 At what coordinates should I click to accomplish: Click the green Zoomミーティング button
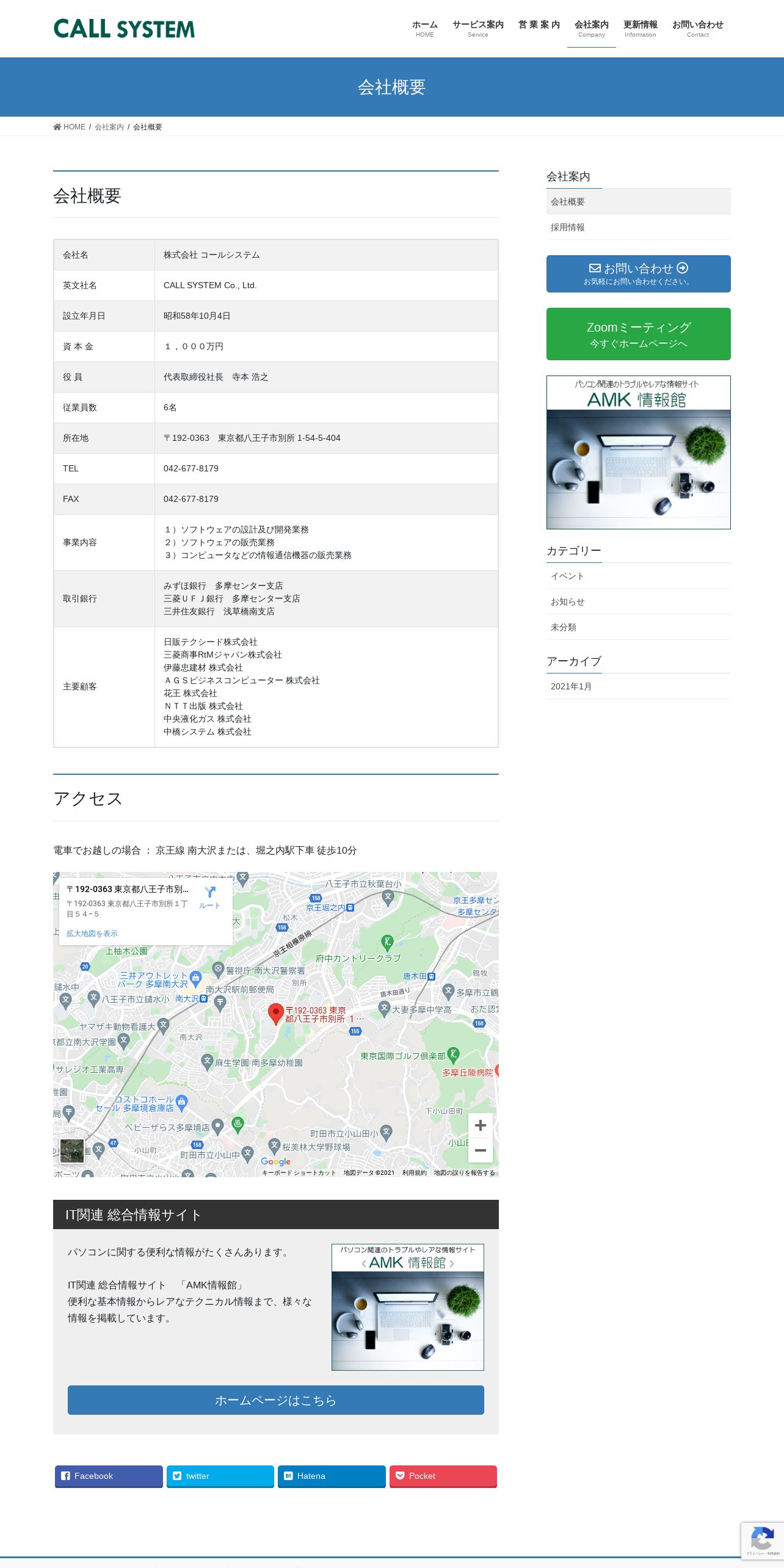coord(638,334)
